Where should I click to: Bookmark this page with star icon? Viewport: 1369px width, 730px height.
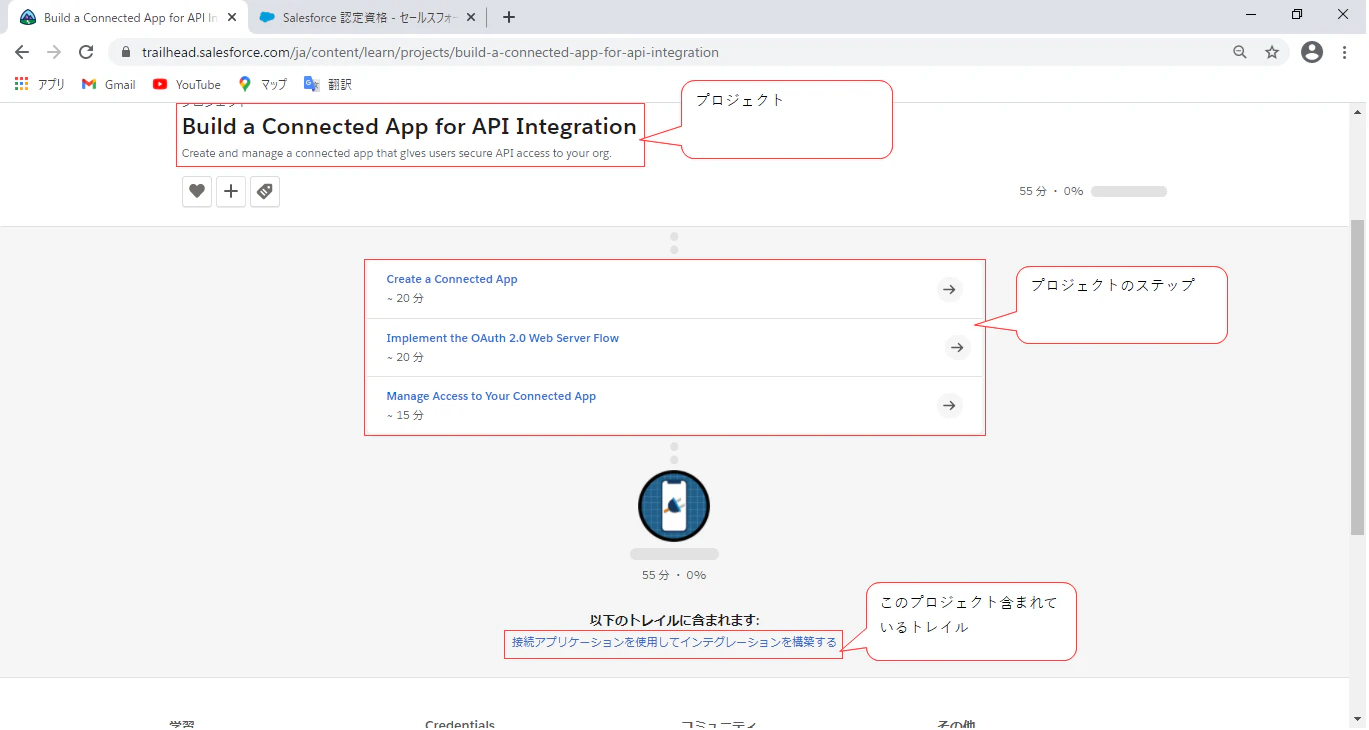pos(1272,52)
